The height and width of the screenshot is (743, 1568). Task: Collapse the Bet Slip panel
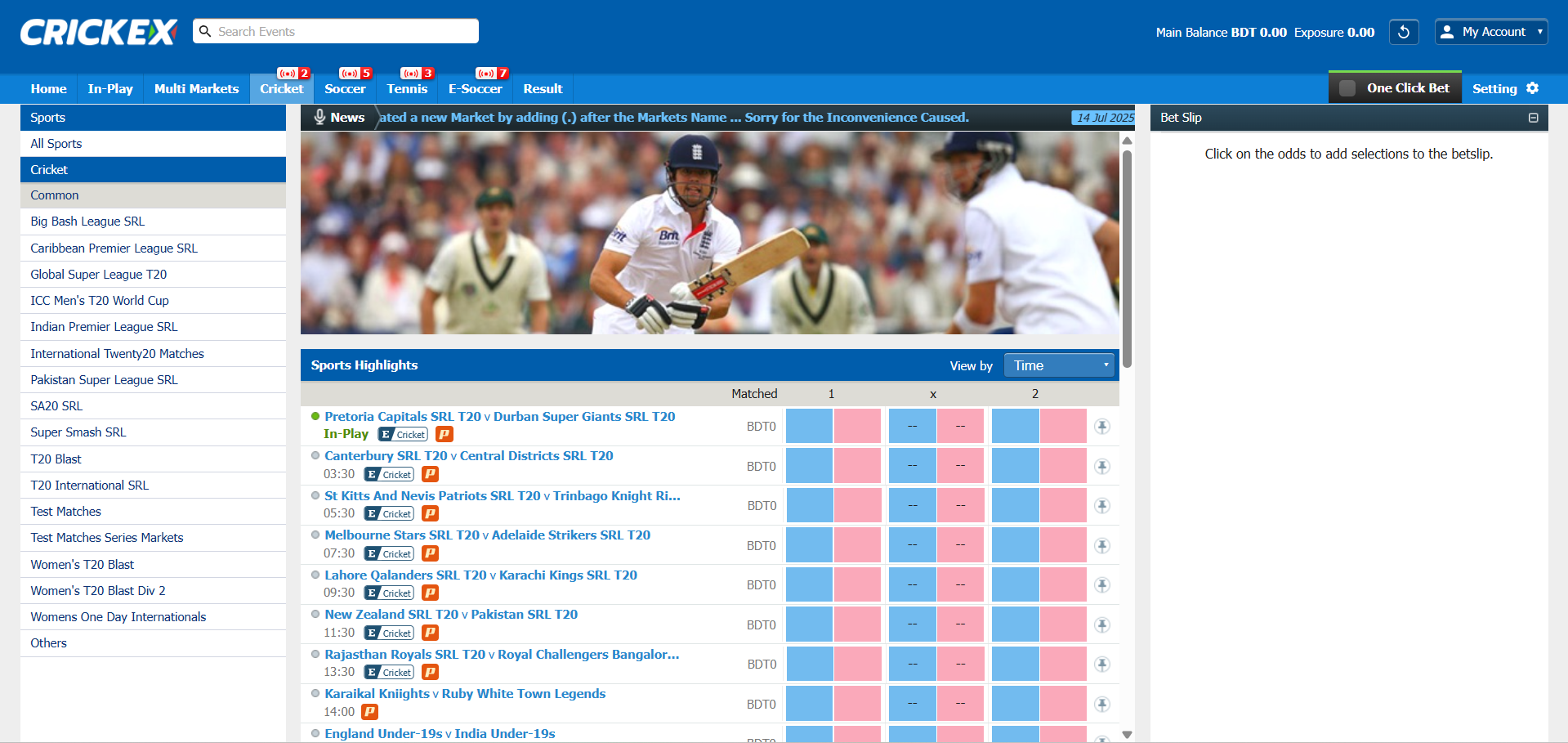pyautogui.click(x=1532, y=117)
